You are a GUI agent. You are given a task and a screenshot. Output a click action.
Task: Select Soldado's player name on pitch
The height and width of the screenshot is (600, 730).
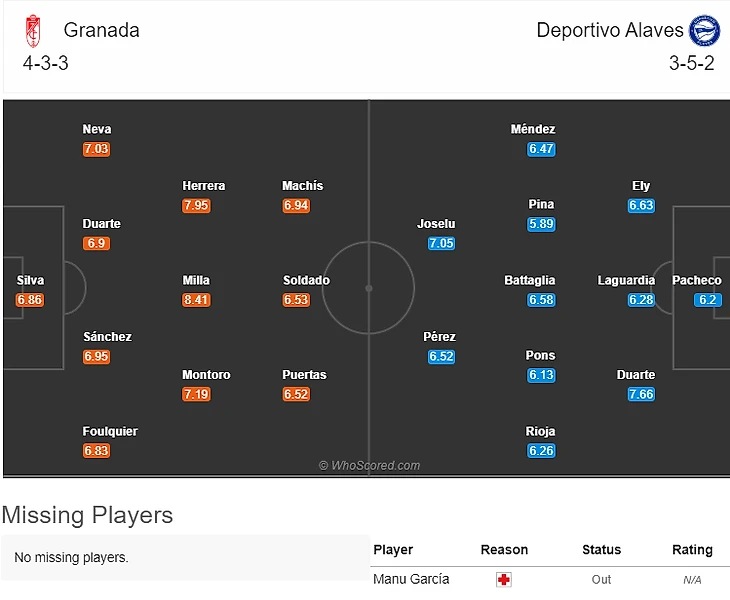click(x=306, y=280)
